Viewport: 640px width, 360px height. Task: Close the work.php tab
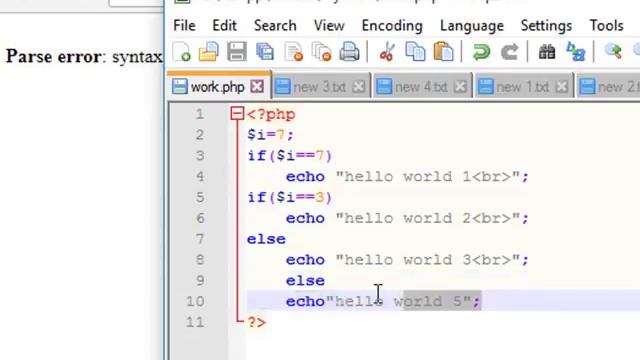click(257, 87)
